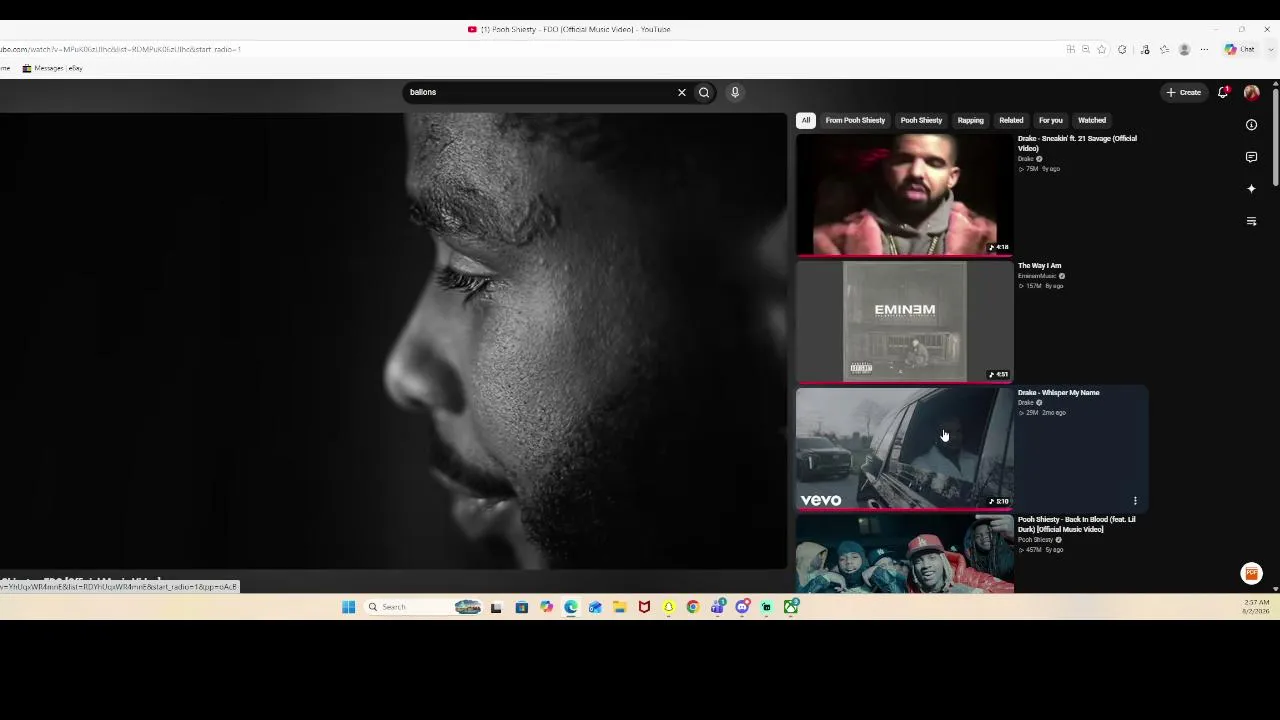Image resolution: width=1280 pixels, height=720 pixels.
Task: Click the taskbar clock and date
Action: pos(1257,607)
